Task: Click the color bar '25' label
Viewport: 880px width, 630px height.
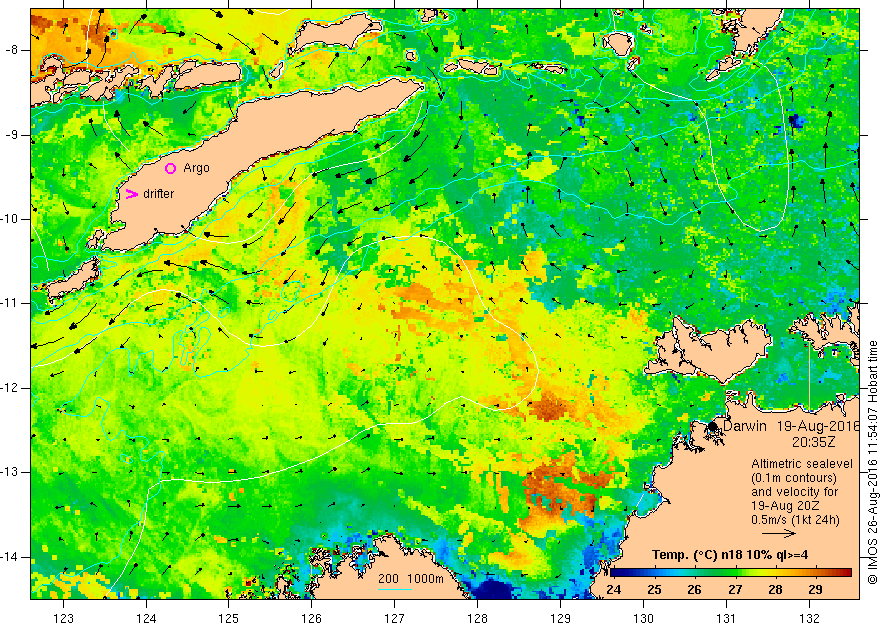Action: 654,590
